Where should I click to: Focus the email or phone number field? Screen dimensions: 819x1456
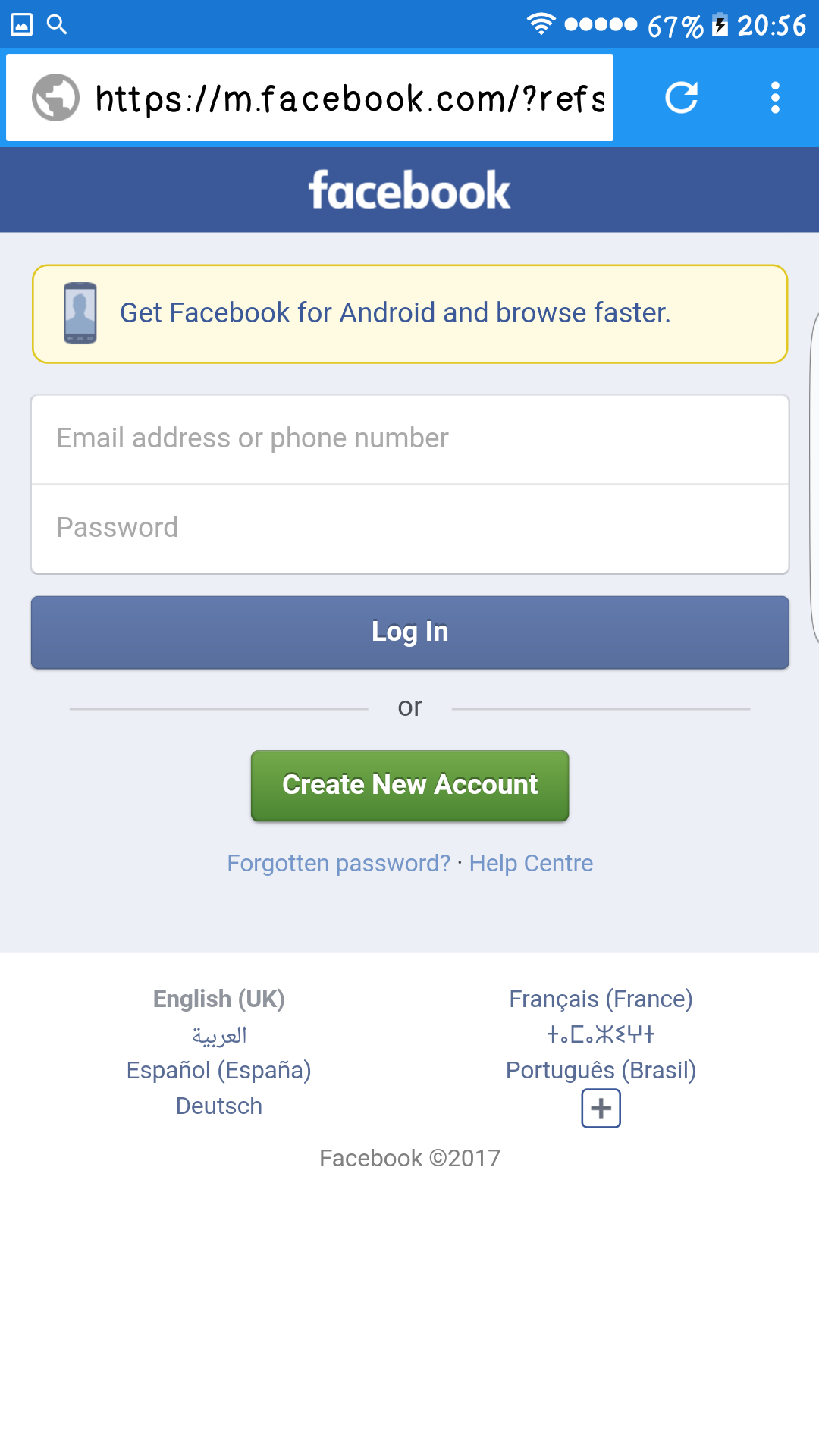(409, 439)
